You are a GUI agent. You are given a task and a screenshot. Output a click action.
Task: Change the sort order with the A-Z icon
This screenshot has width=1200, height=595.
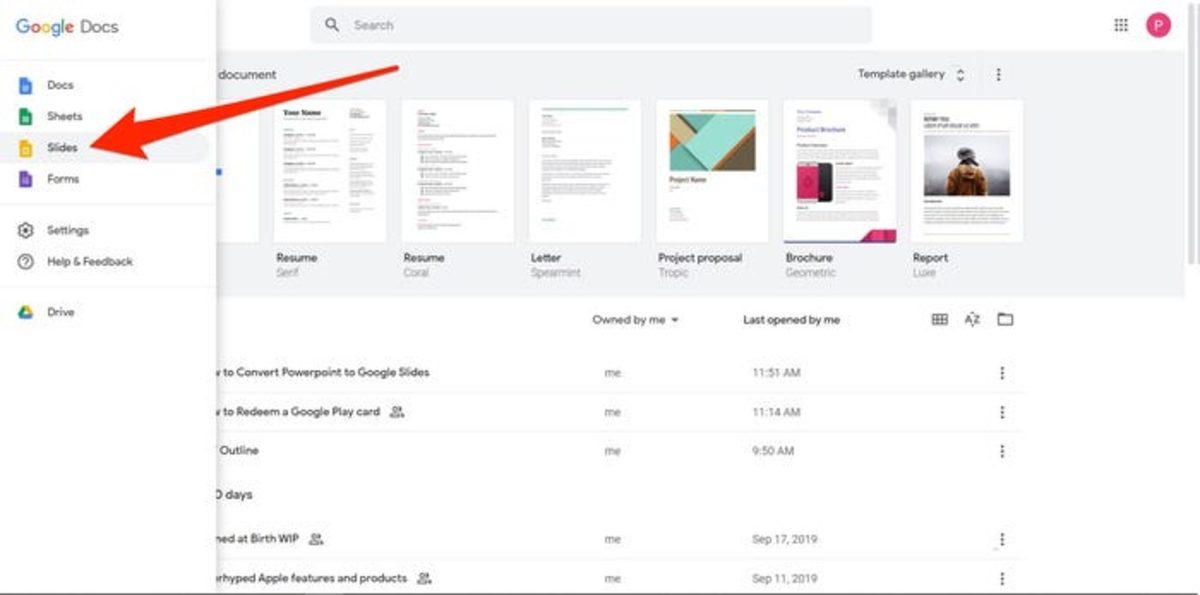[x=973, y=319]
